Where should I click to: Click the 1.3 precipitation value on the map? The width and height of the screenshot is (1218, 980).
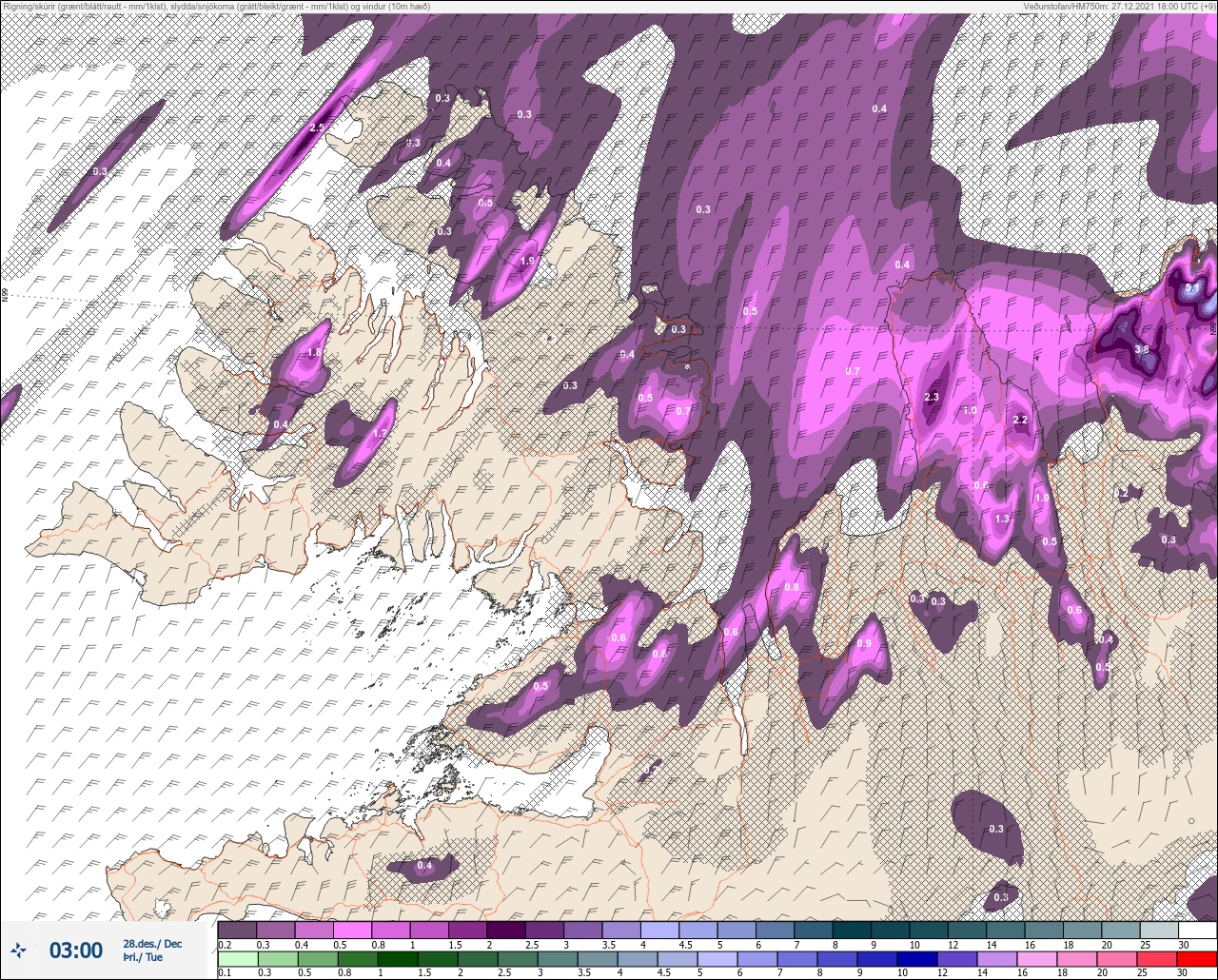(1002, 519)
